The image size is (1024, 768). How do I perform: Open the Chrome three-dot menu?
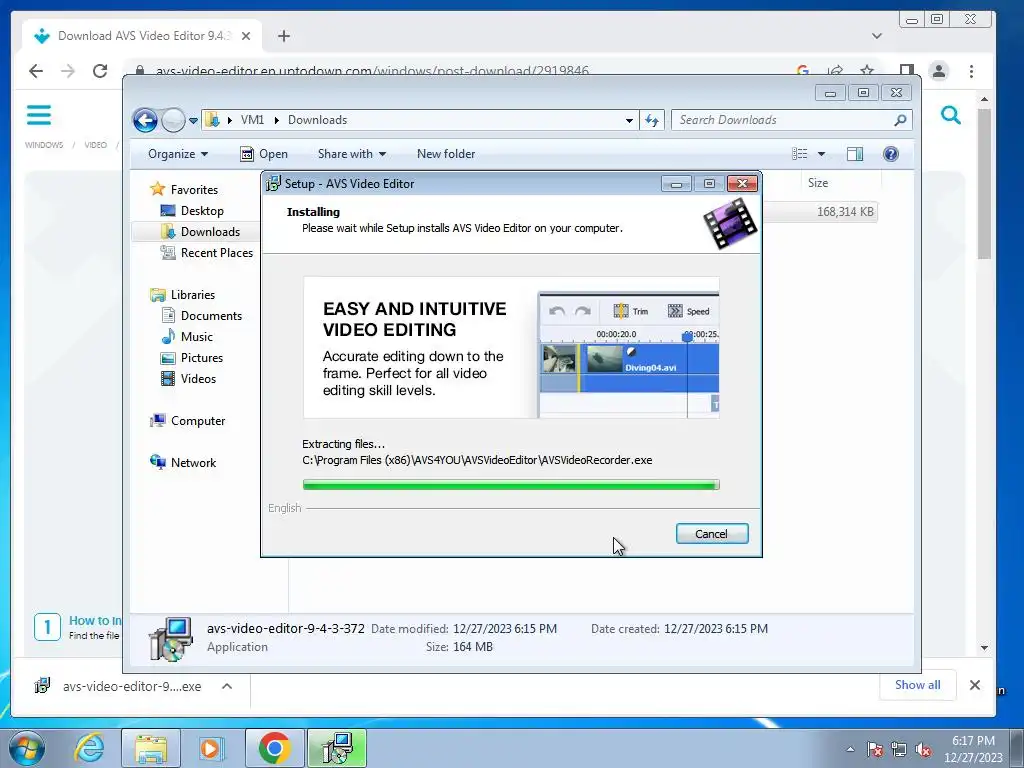(971, 71)
